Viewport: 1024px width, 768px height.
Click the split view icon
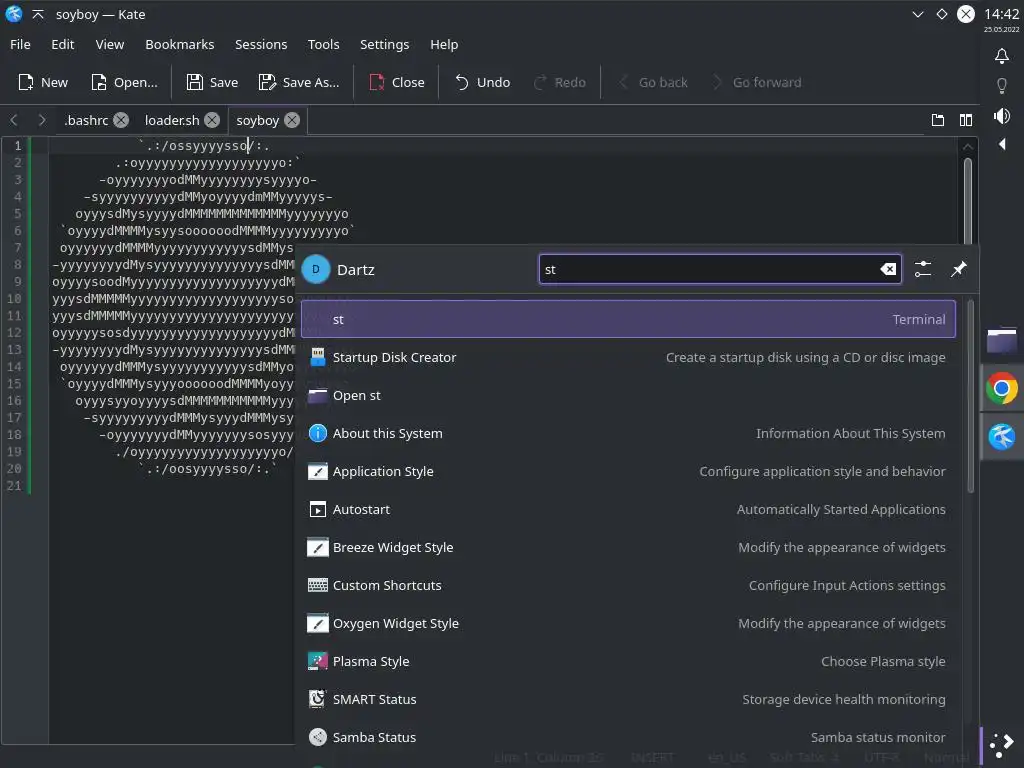click(x=966, y=120)
